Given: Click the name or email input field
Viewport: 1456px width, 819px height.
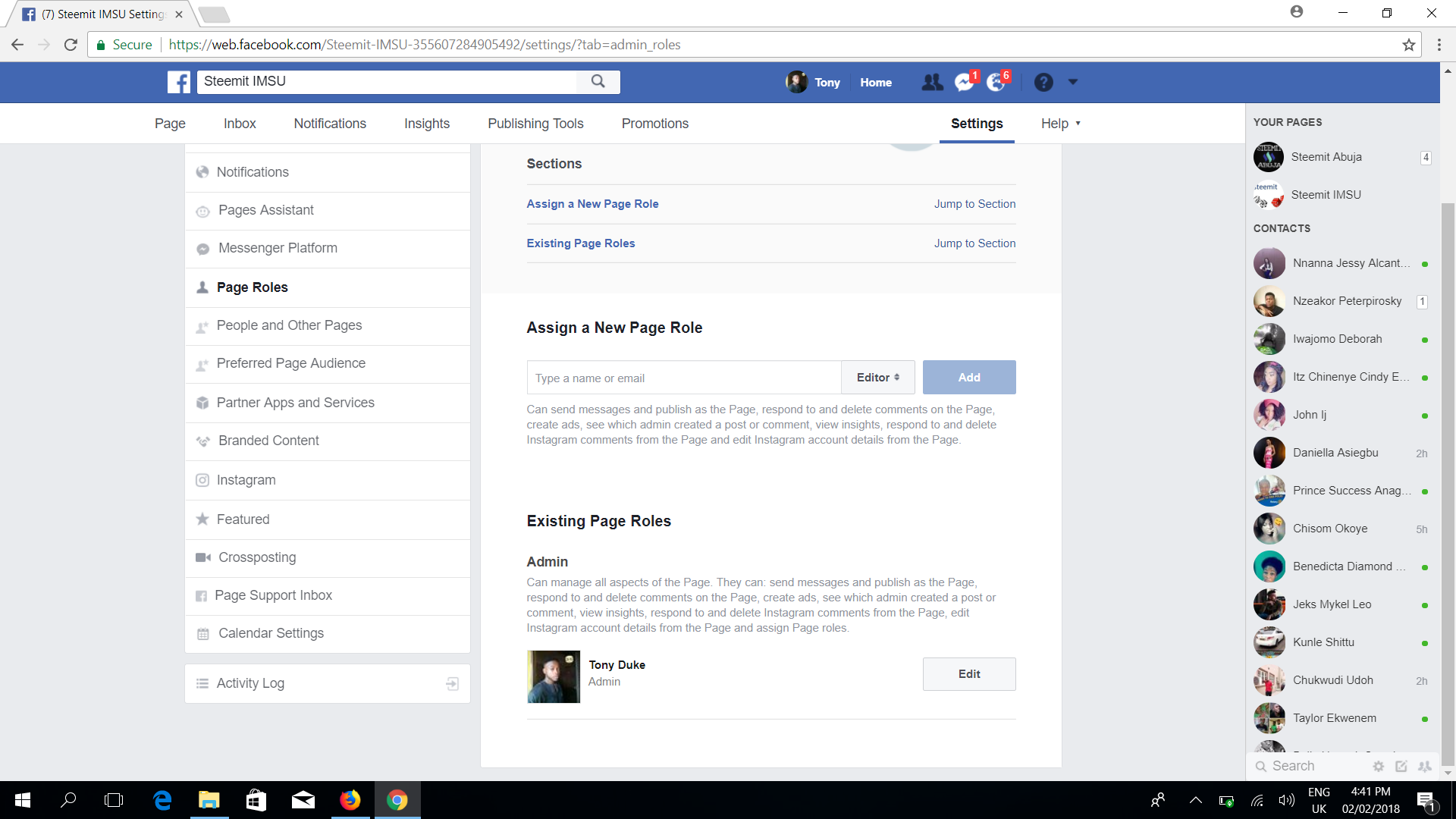Looking at the screenshot, I should 683,378.
